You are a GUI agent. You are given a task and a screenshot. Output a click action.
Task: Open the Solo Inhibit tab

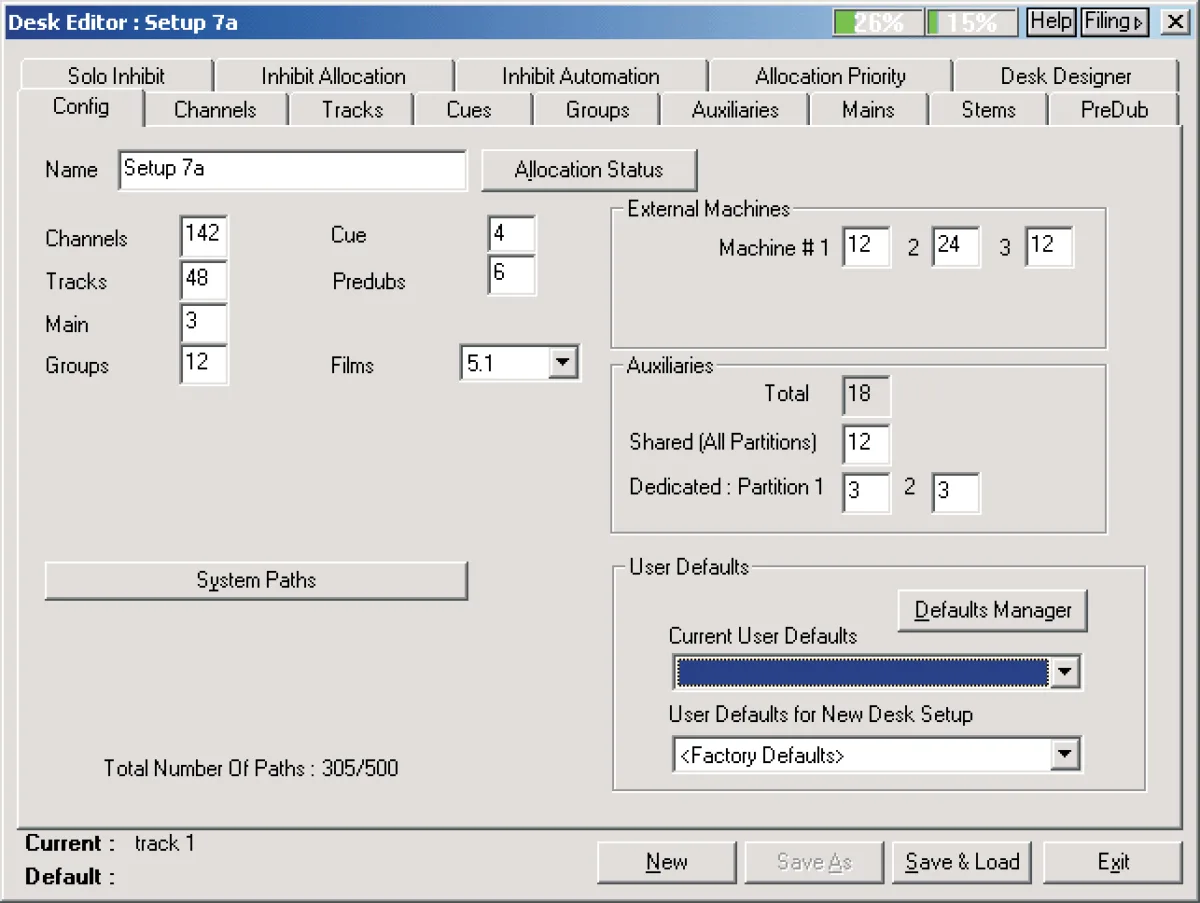pos(116,76)
